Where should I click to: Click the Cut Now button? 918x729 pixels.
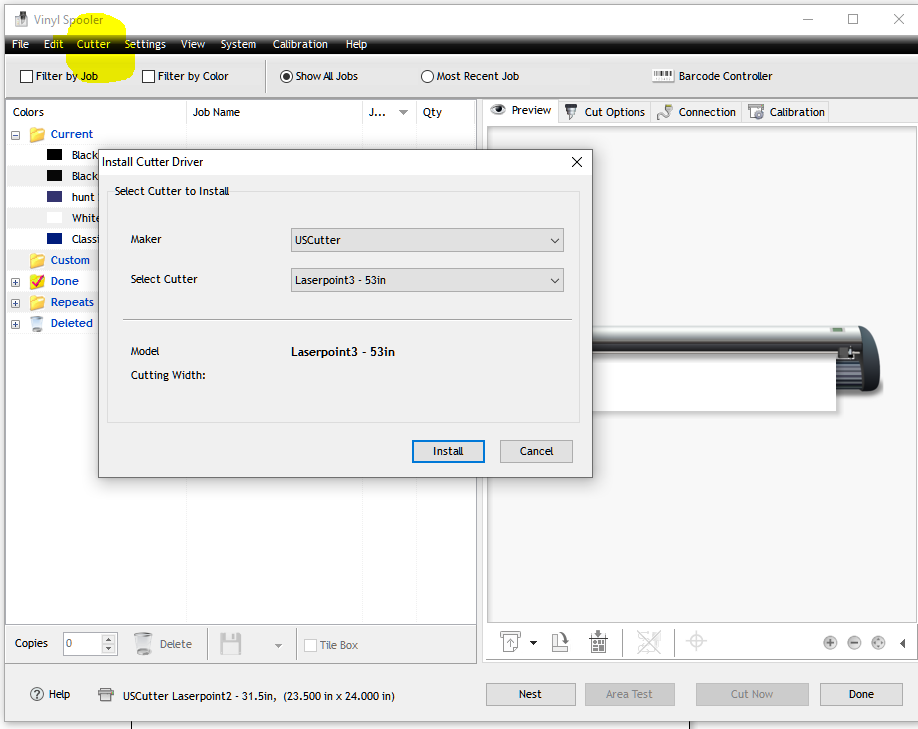point(752,694)
